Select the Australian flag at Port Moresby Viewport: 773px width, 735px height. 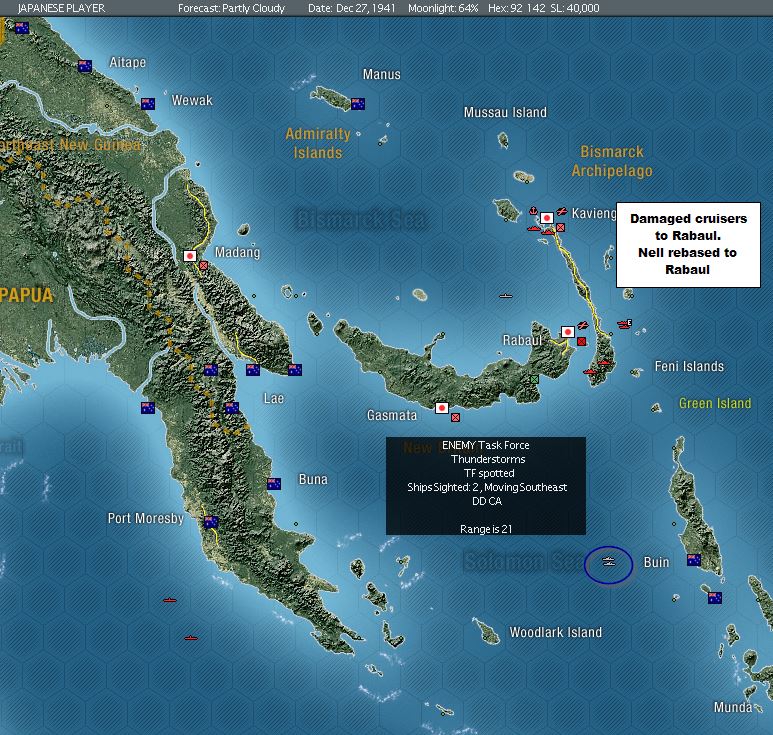pyautogui.click(x=211, y=522)
